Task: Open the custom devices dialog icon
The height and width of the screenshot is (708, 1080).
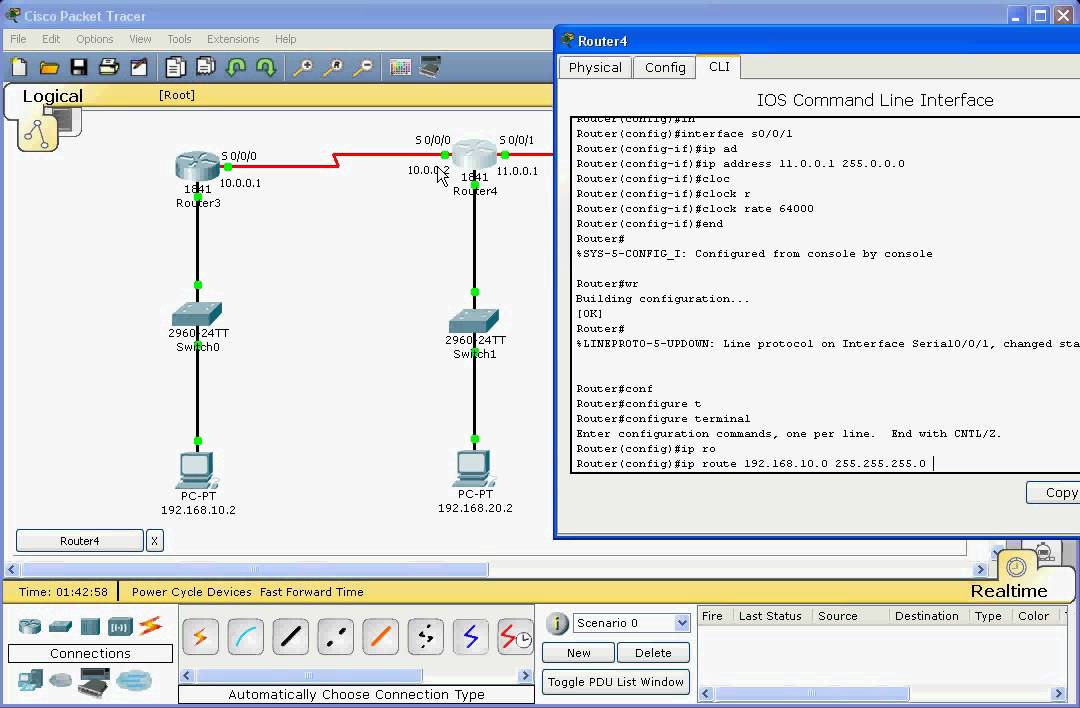Action: pos(430,67)
